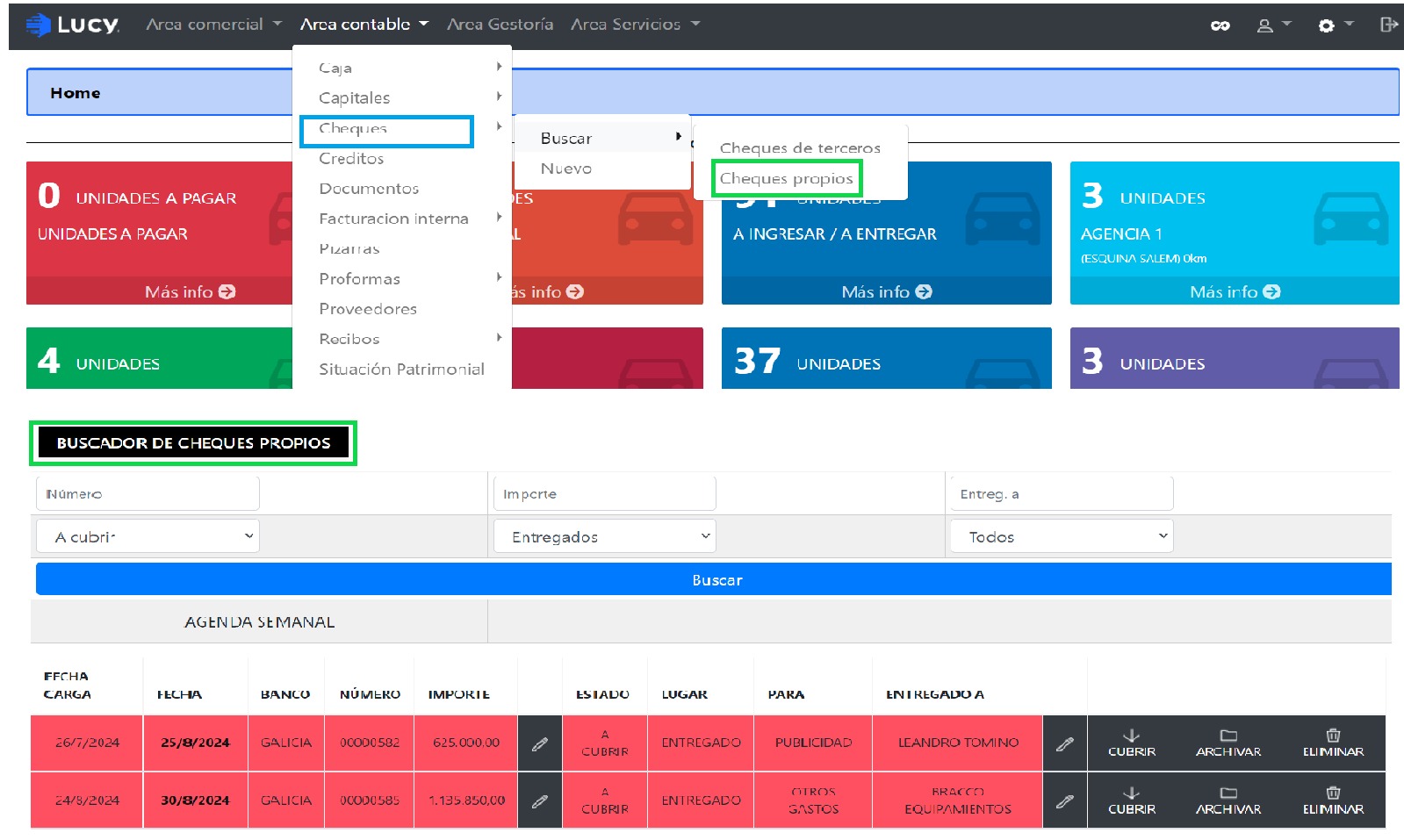The image size is (1404, 840).
Task: Click CUBRIR for cheque 00000585
Action: (1131, 801)
